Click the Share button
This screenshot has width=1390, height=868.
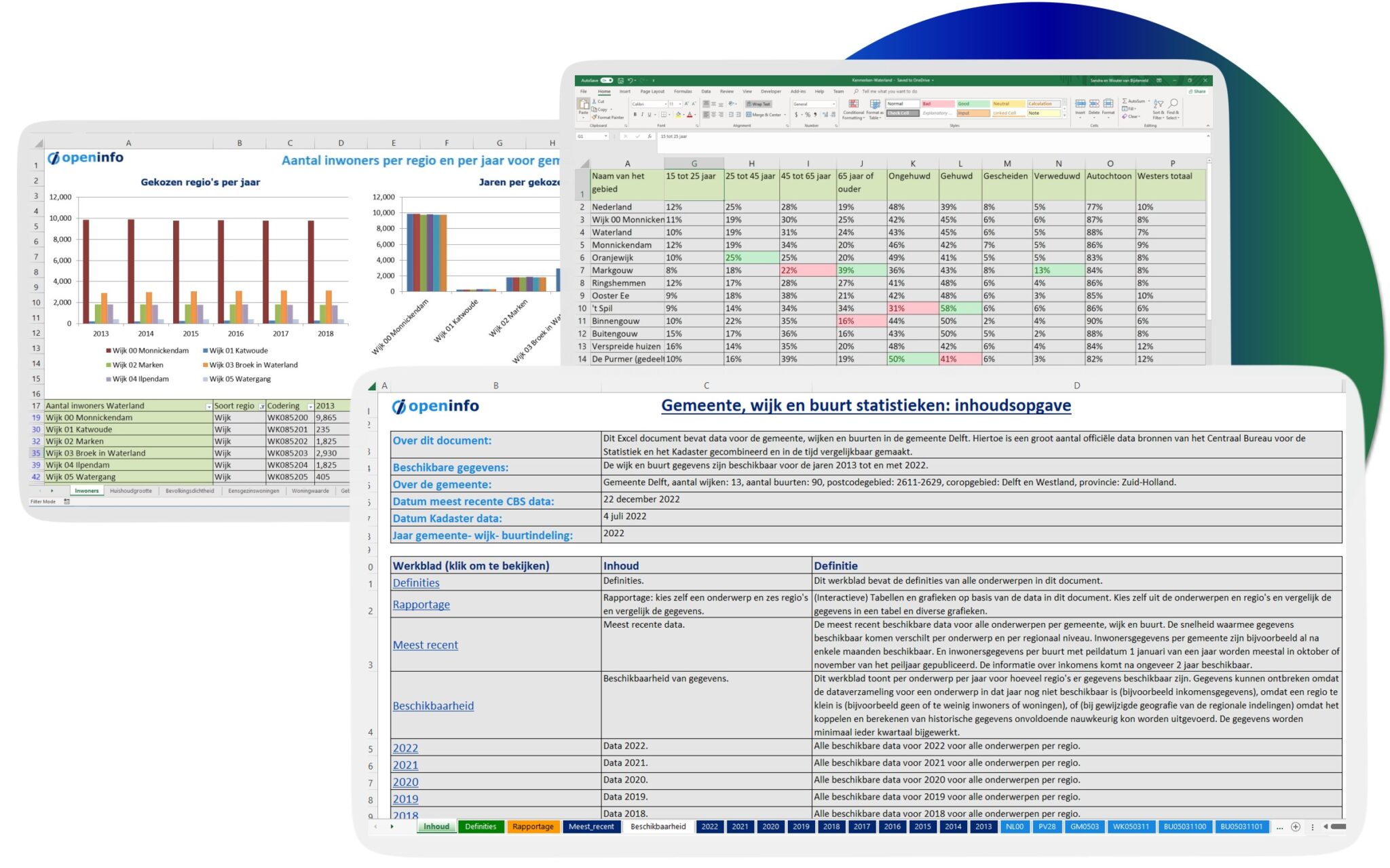(1197, 91)
